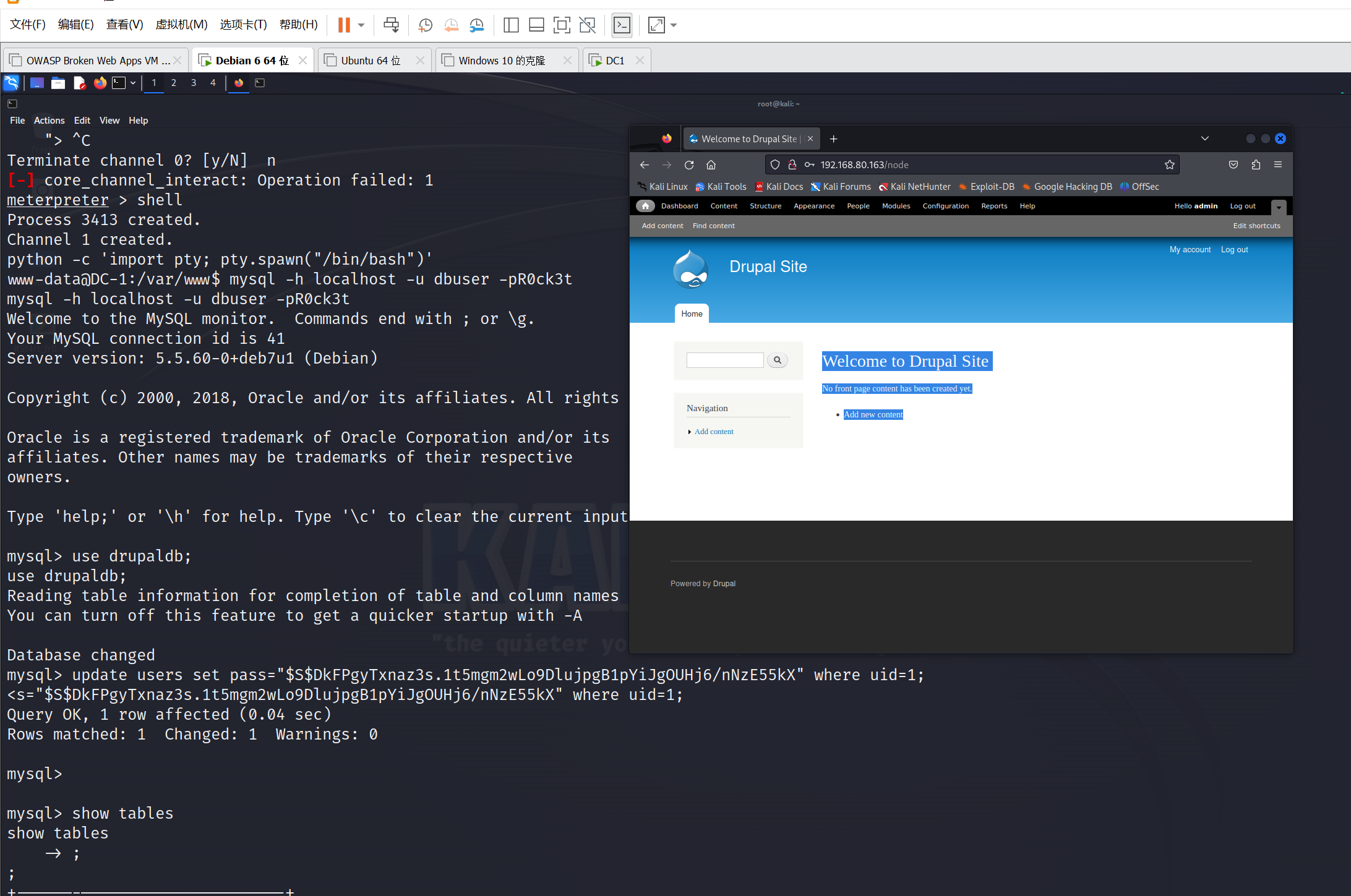Open the Firefox hamburger menu

click(x=1278, y=164)
